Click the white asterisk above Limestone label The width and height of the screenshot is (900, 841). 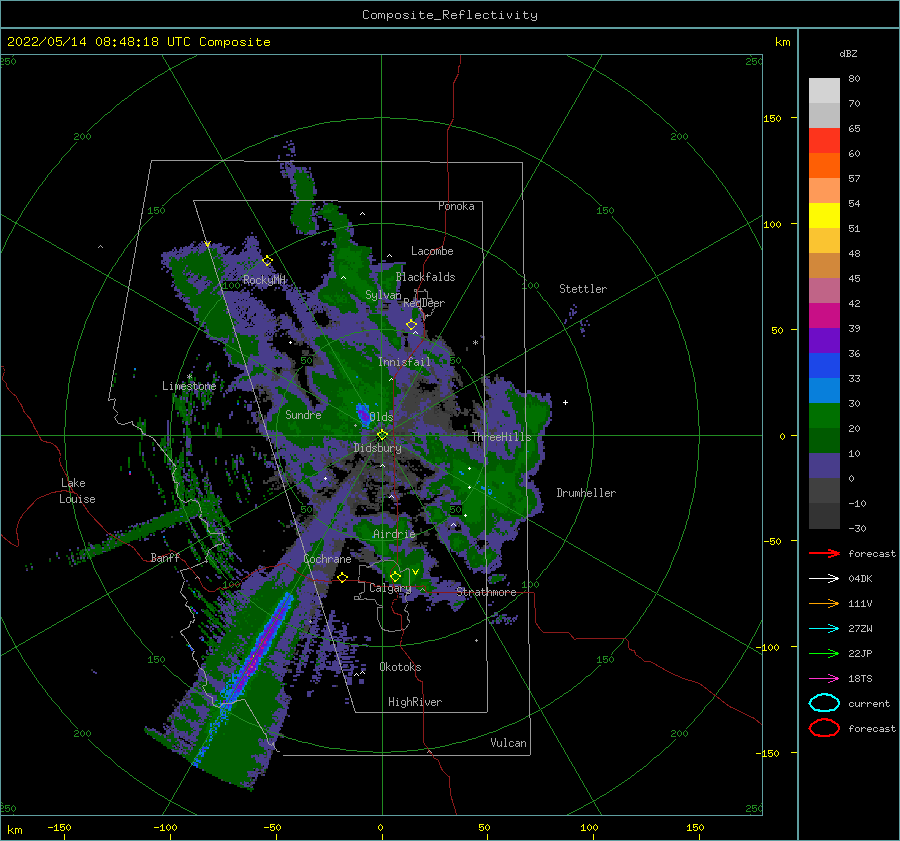189,377
